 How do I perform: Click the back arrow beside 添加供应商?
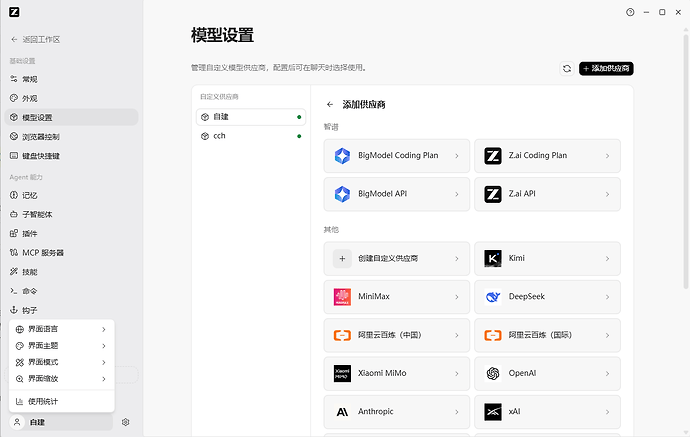click(330, 105)
